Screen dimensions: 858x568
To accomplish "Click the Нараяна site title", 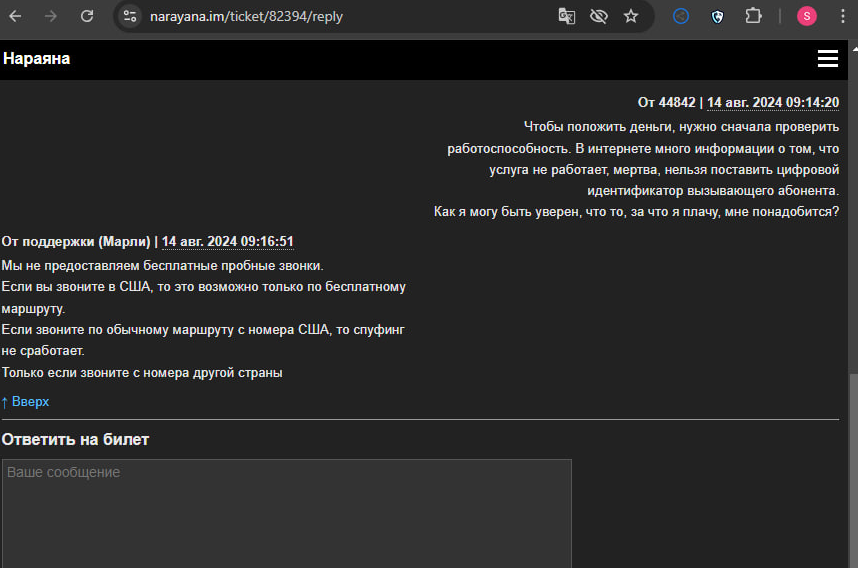I will 37,59.
